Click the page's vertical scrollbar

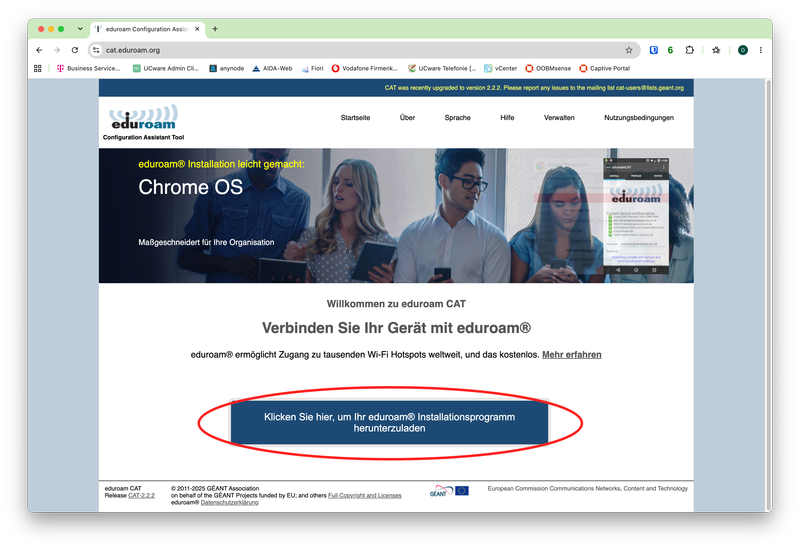(x=768, y=293)
